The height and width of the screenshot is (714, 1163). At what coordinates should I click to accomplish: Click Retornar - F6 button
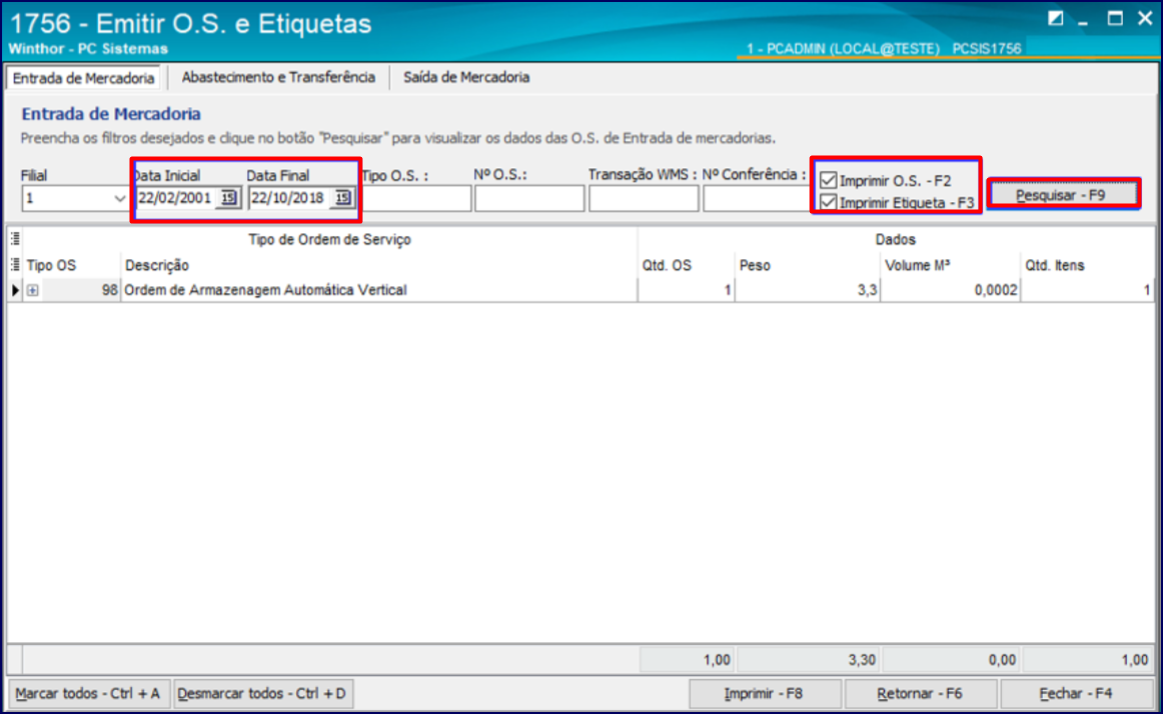(x=920, y=693)
